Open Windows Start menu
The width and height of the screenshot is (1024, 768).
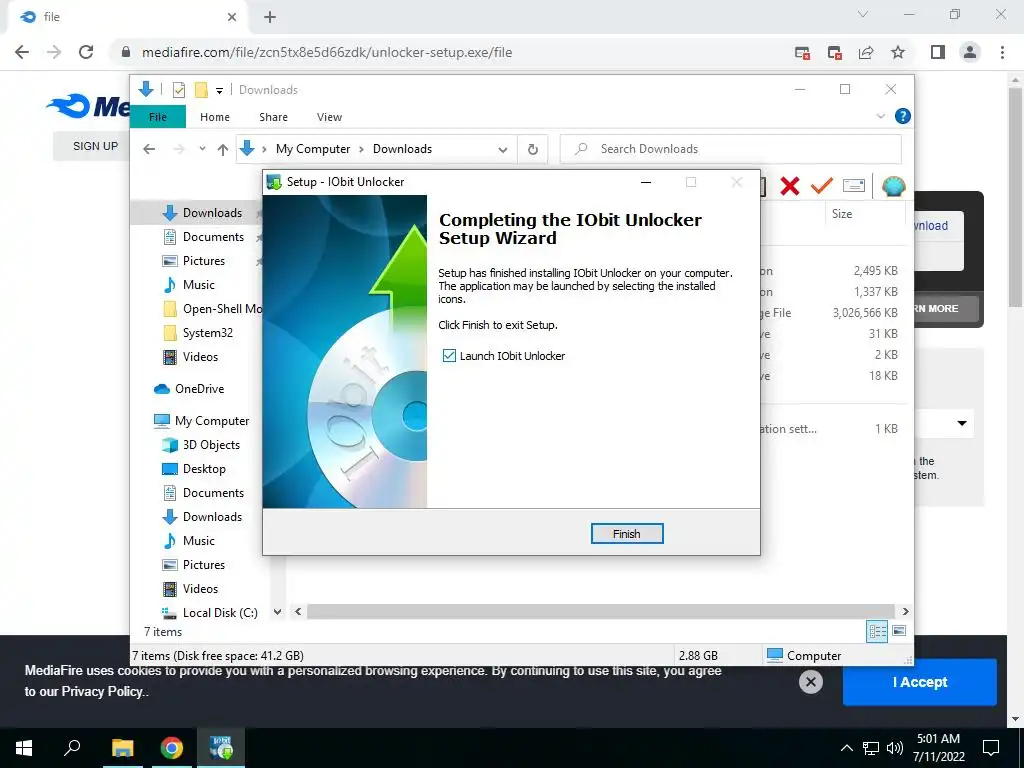[x=24, y=748]
